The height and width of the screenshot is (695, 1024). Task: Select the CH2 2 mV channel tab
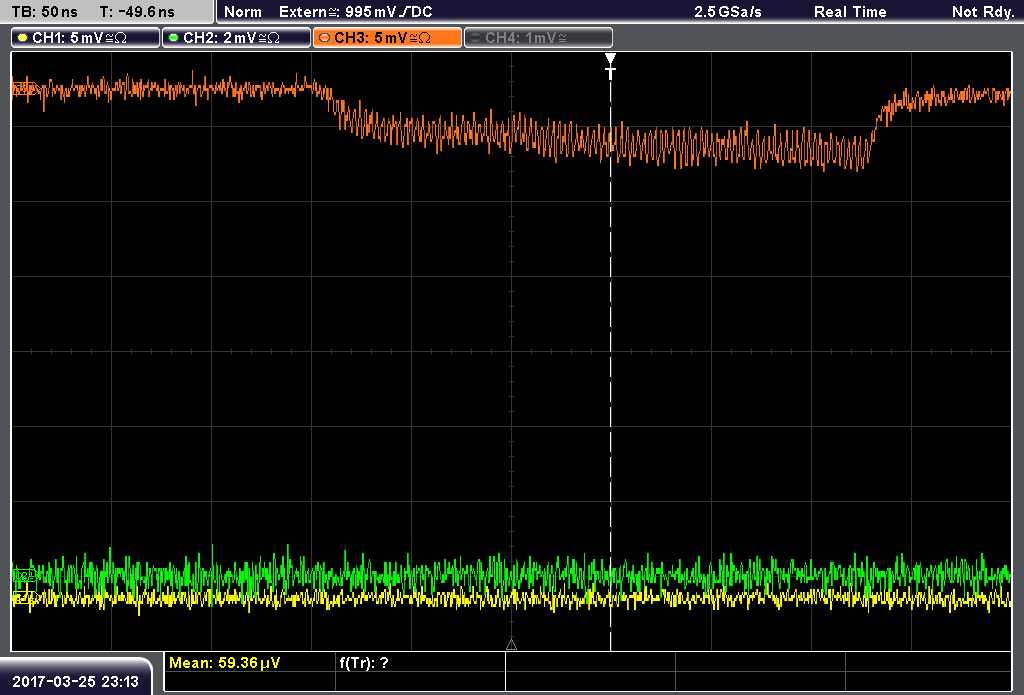click(236, 38)
